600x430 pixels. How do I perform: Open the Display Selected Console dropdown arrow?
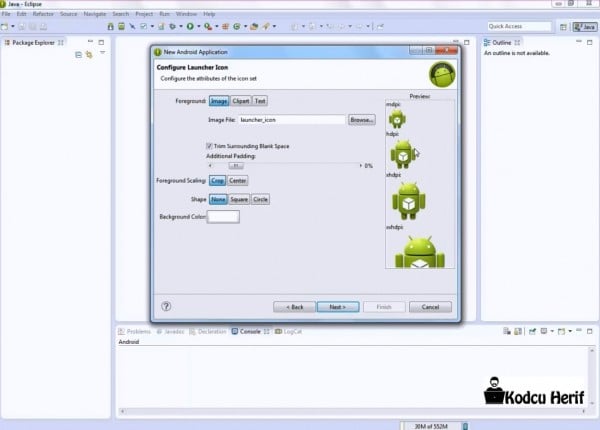pyautogui.click(x=552, y=331)
